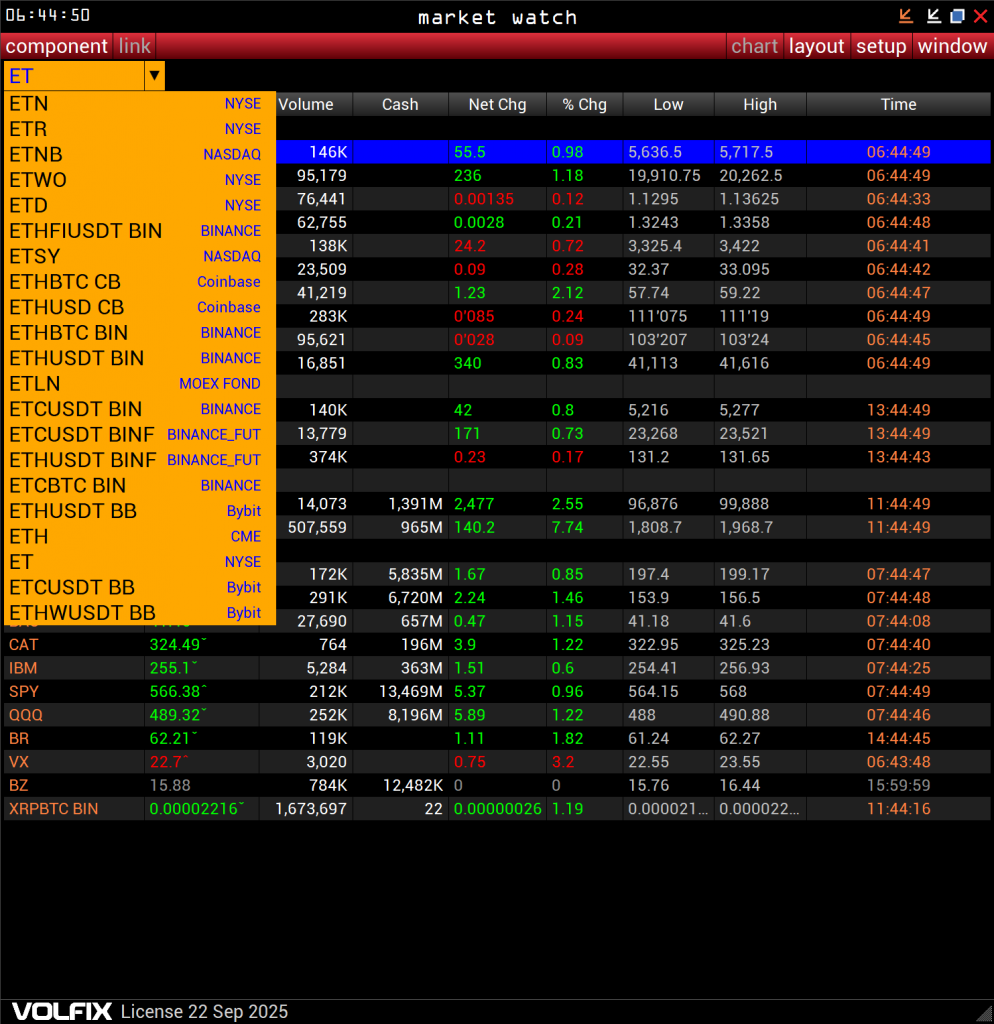
Task: Select ETLN MOEX FOND entry
Action: point(140,384)
